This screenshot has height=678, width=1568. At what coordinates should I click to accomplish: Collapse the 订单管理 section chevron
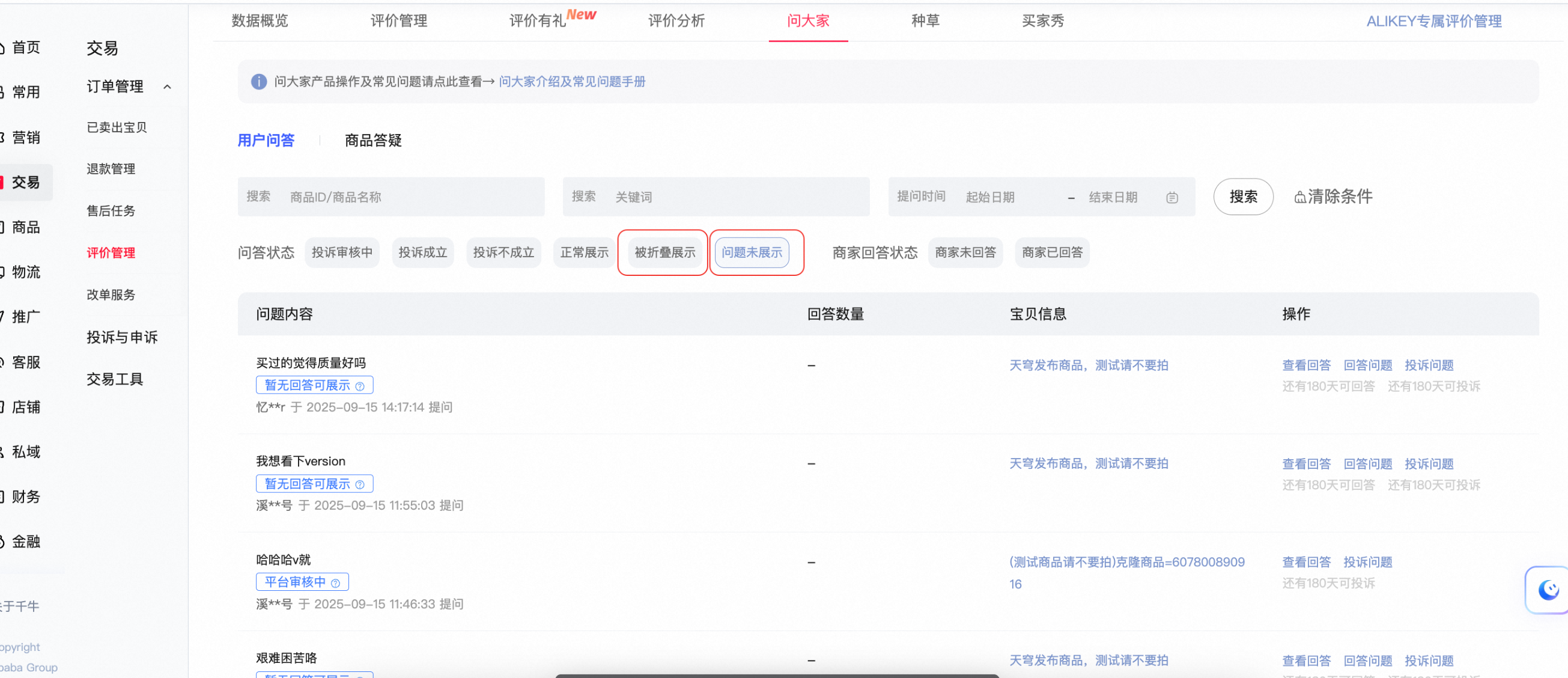click(x=168, y=87)
